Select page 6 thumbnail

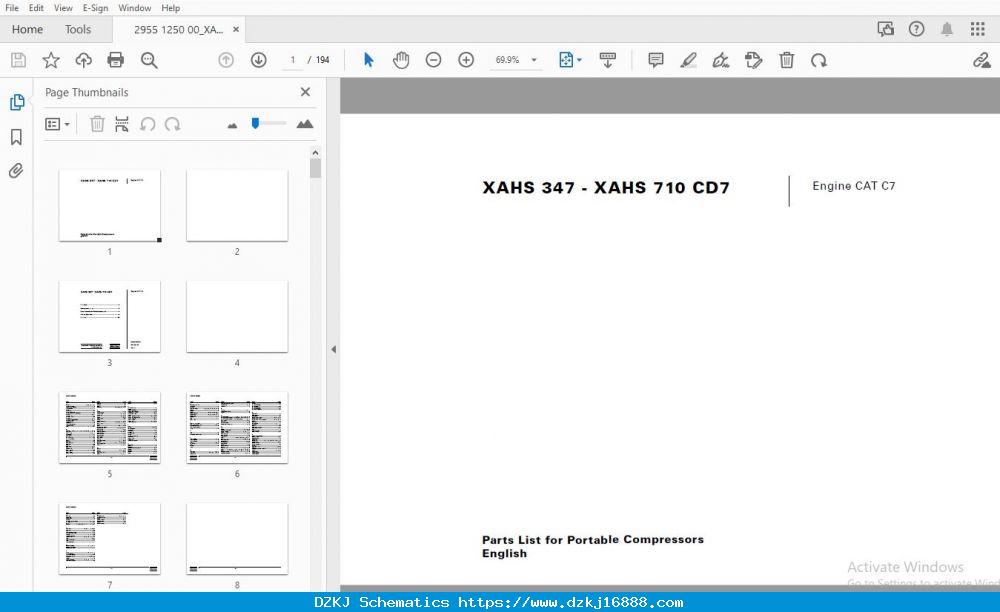pos(237,428)
